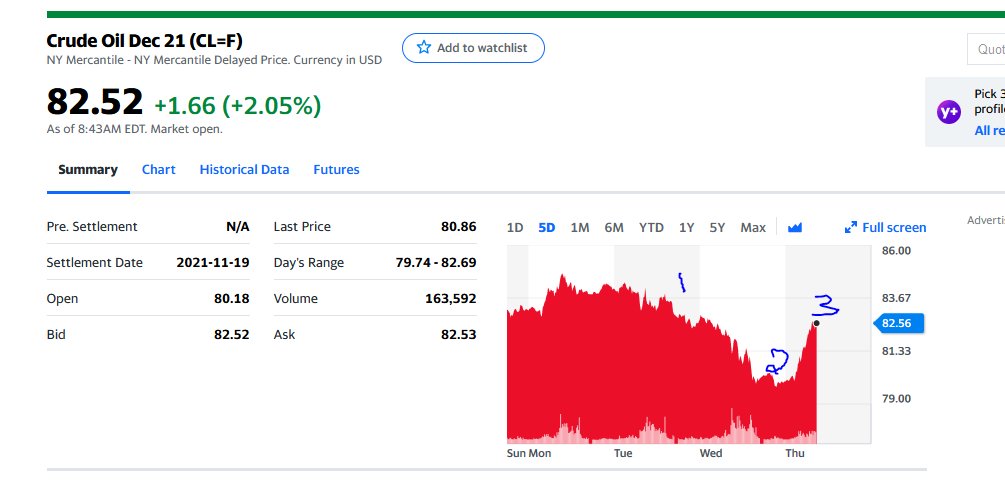Select the 5Y chart range
The image size is (1005, 488).
tap(717, 228)
